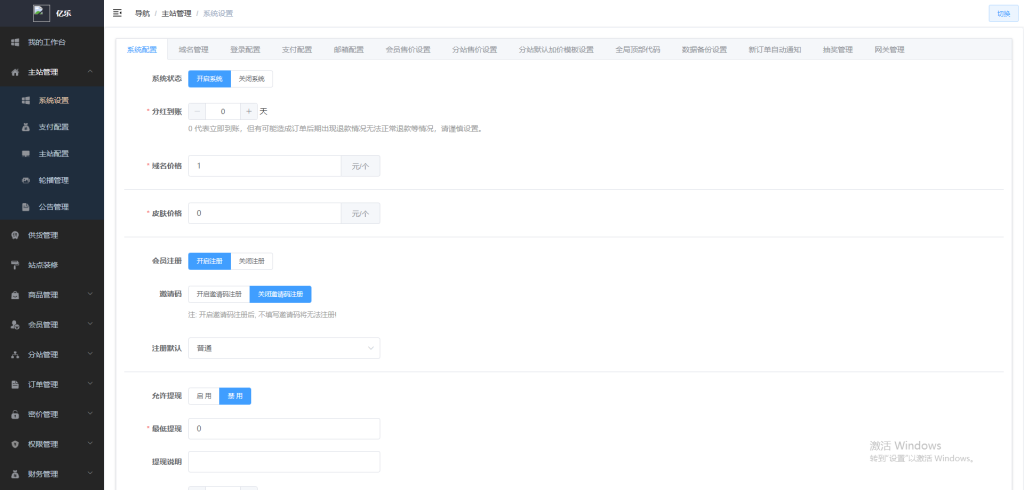Screen dimensions: 1024x490
Task: Click the 支付配置 sidebar icon
Action: (25, 127)
